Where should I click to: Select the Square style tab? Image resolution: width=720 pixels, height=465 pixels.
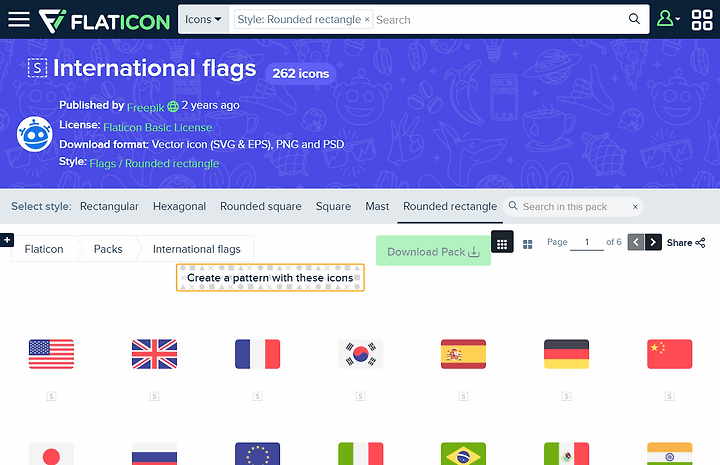[333, 207]
